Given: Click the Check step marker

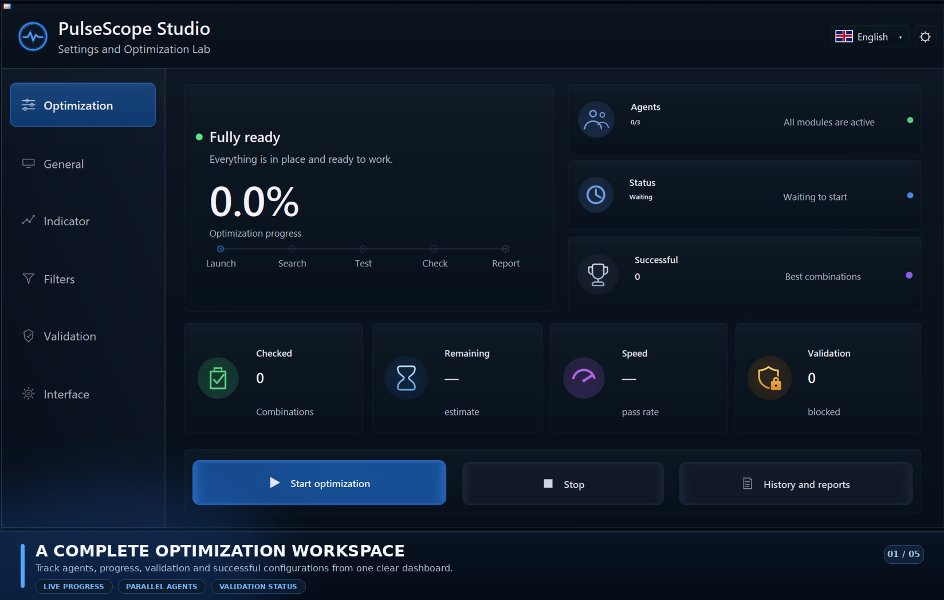Looking at the screenshot, I should click(x=434, y=249).
